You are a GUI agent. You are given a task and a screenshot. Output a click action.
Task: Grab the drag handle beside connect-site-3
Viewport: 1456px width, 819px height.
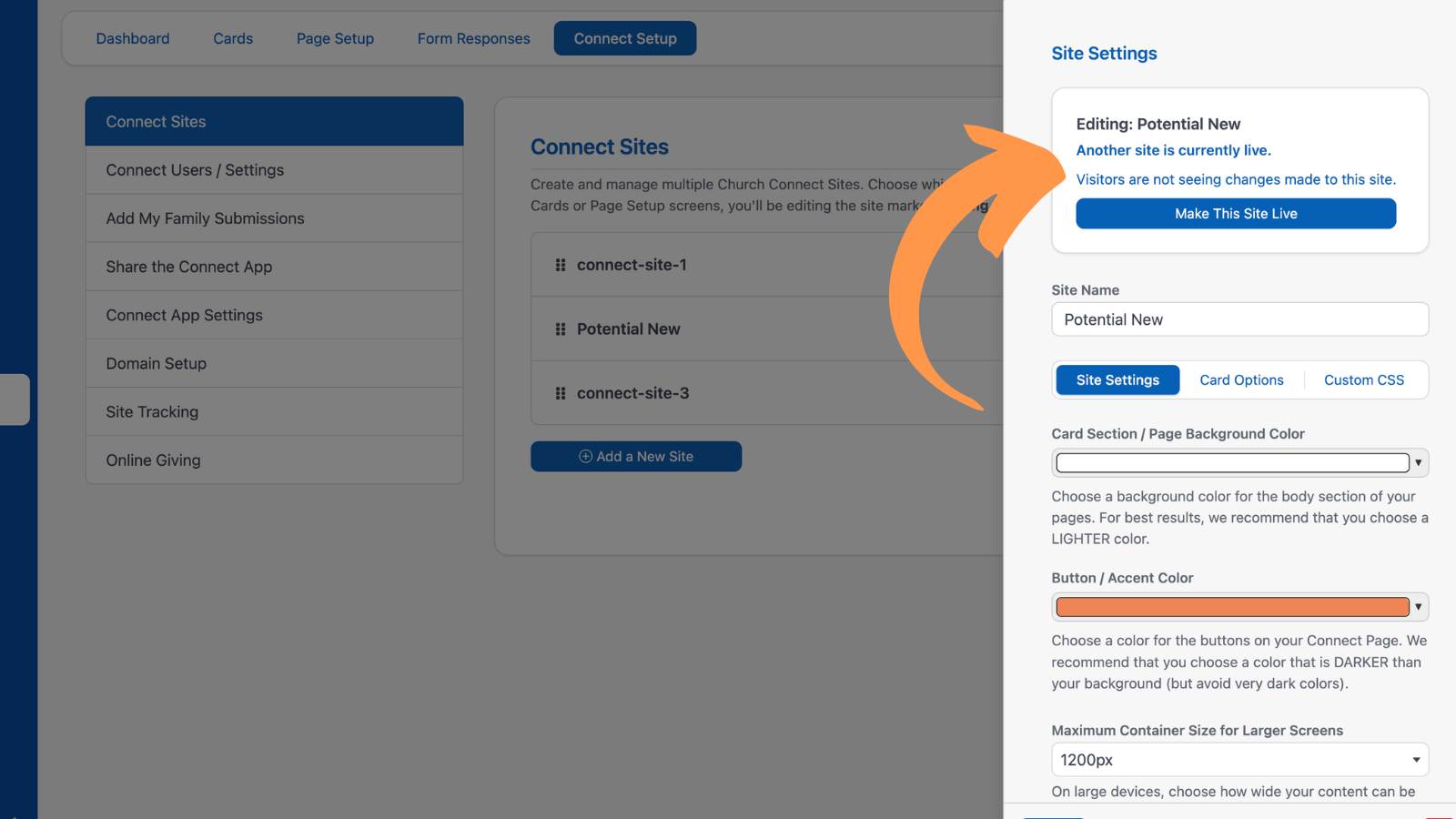[561, 393]
